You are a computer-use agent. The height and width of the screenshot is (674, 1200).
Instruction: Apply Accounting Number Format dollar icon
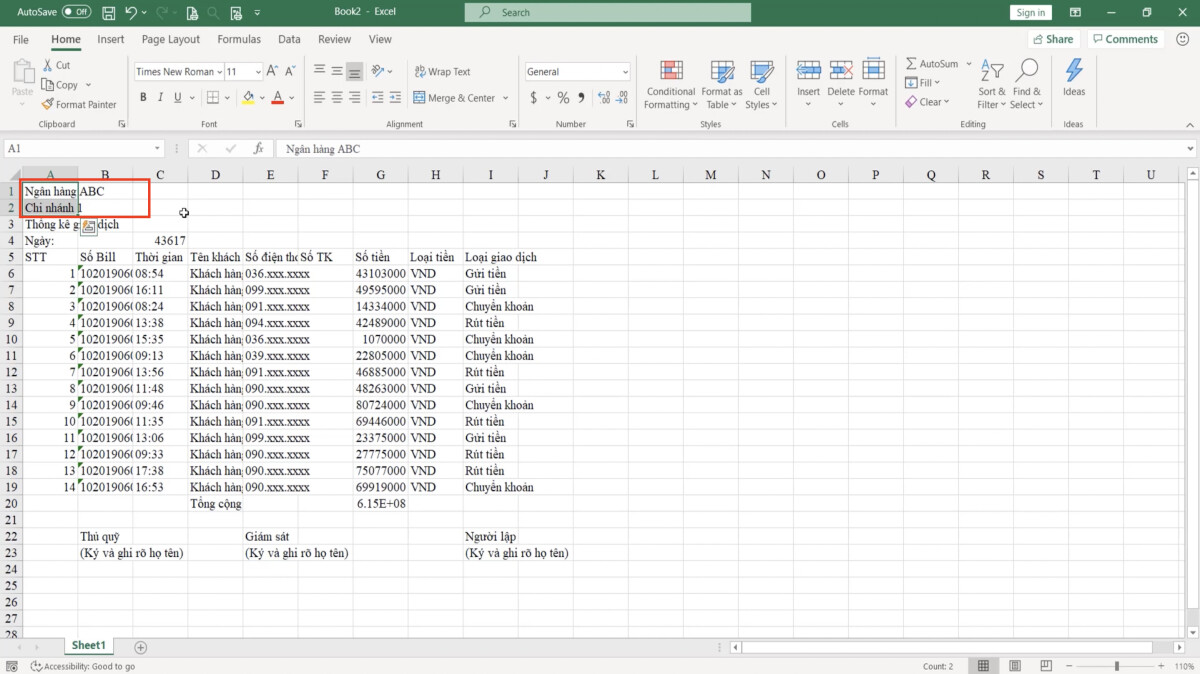[x=534, y=98]
